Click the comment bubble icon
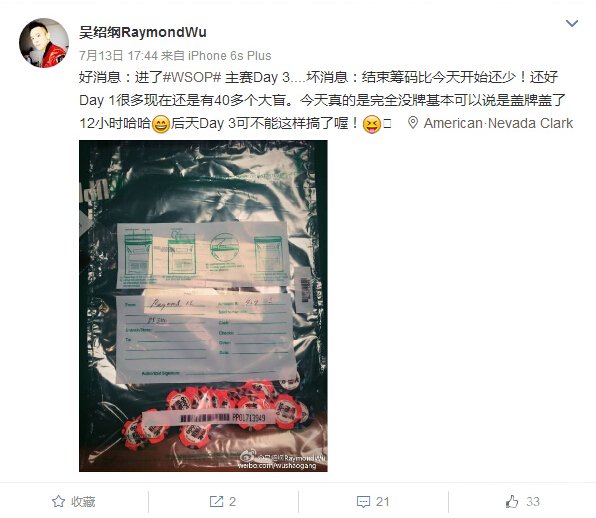Image resolution: width=596 pixels, height=518 pixels. [363, 502]
